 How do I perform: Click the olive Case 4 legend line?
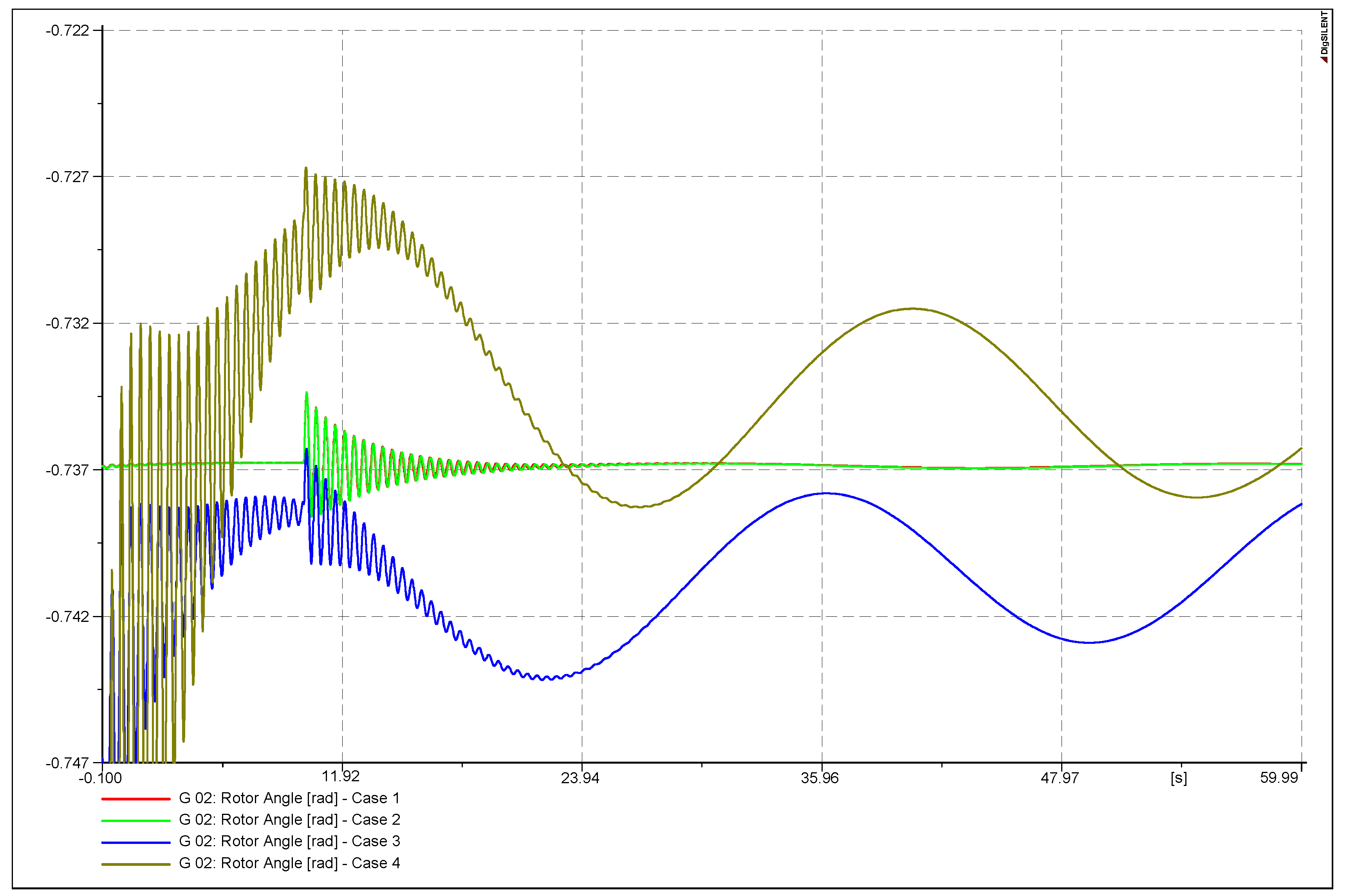135,864
